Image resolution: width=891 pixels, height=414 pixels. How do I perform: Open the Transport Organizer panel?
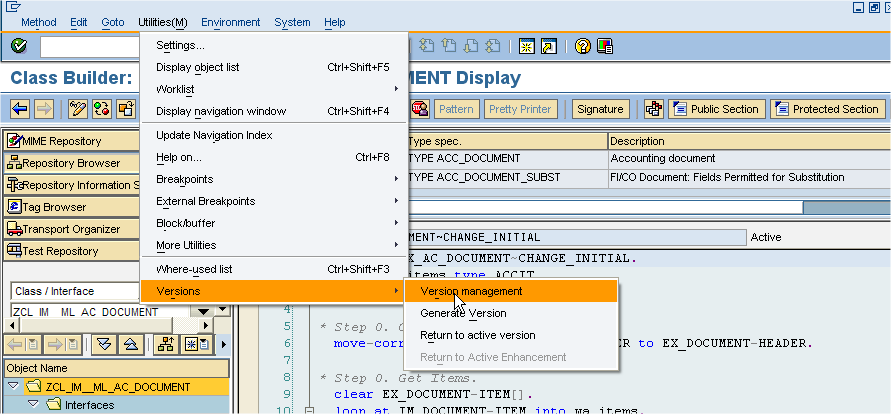click(72, 229)
